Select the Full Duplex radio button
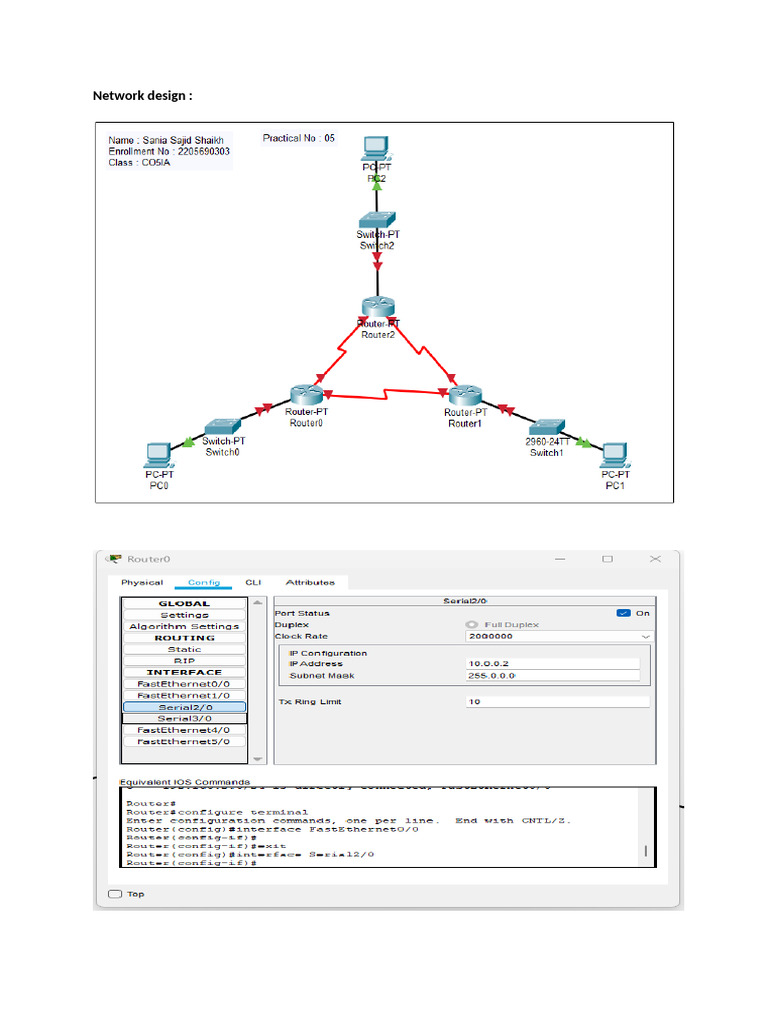Image resolution: width=768 pixels, height=1024 pixels. (471, 625)
